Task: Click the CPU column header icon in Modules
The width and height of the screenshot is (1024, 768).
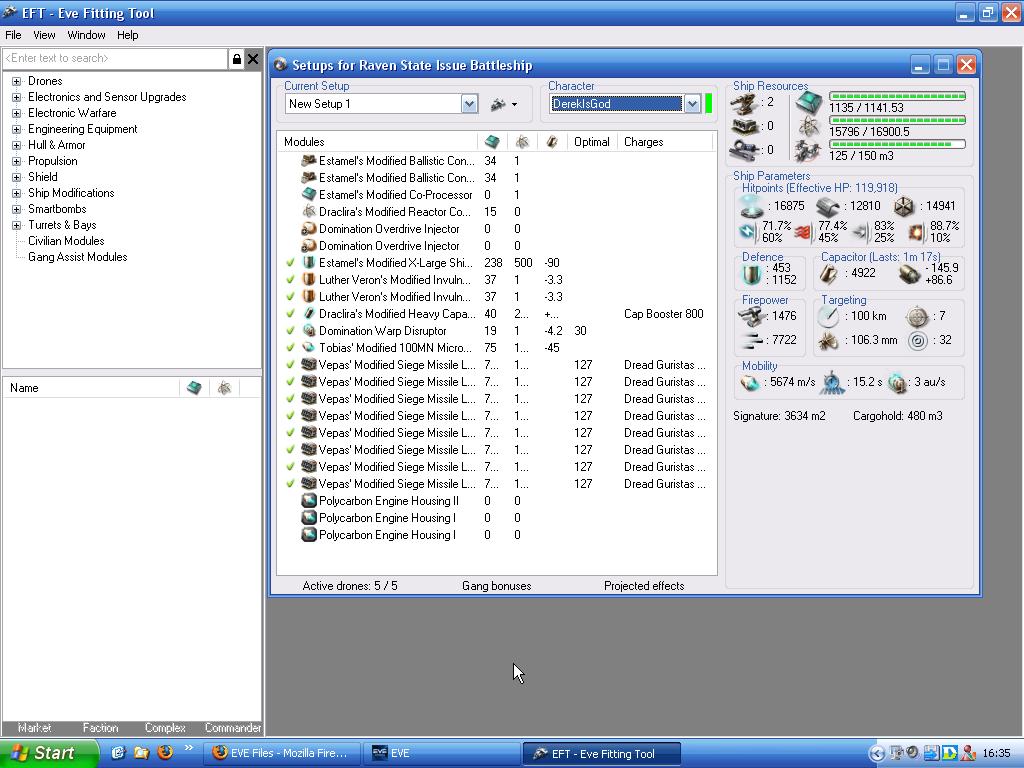Action: 492,142
